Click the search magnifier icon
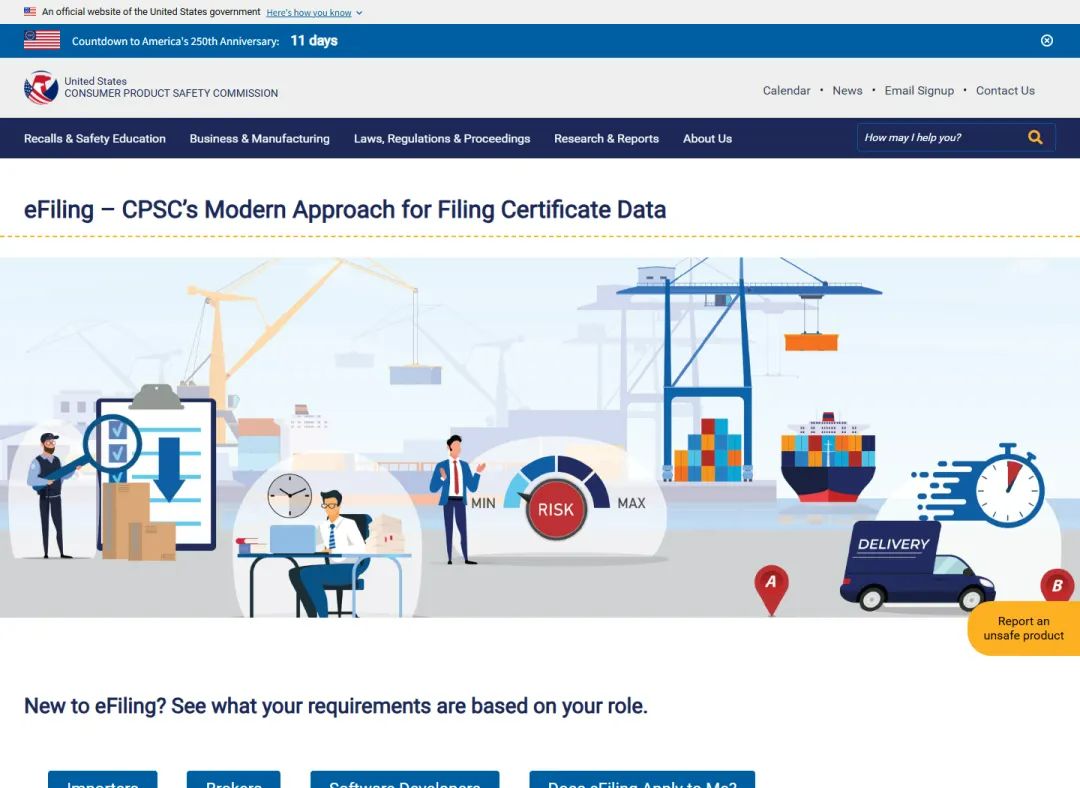 tap(1035, 137)
